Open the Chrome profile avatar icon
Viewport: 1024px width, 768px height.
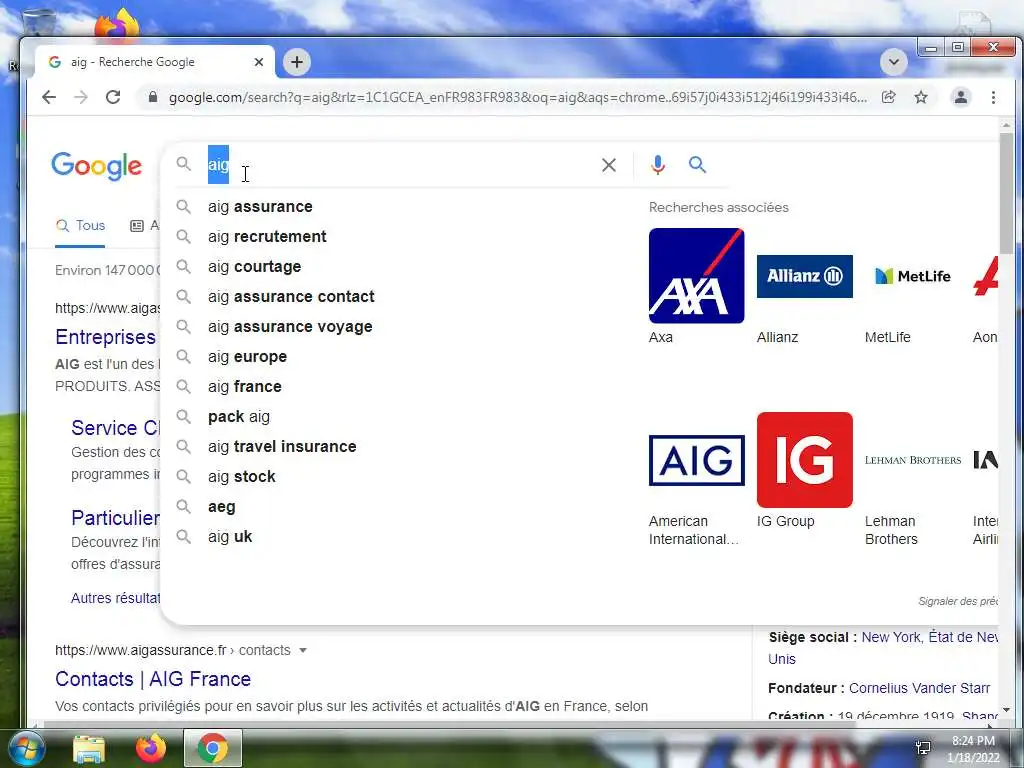tap(961, 97)
